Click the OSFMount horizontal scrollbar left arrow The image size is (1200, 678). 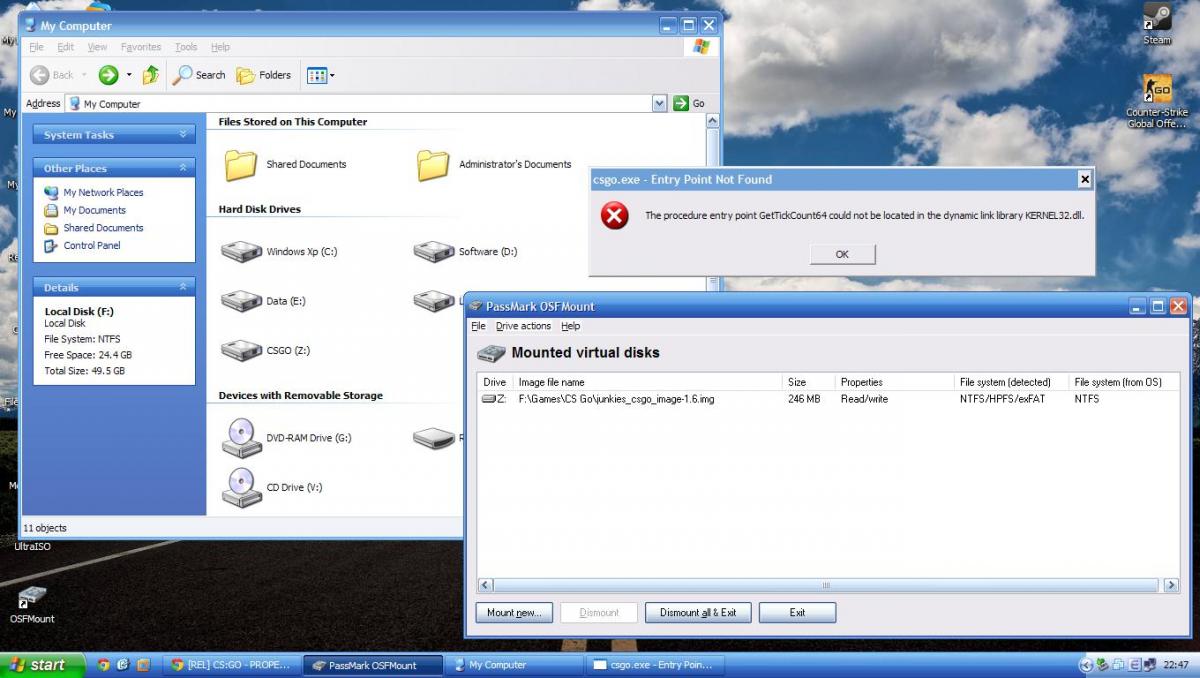click(487, 585)
